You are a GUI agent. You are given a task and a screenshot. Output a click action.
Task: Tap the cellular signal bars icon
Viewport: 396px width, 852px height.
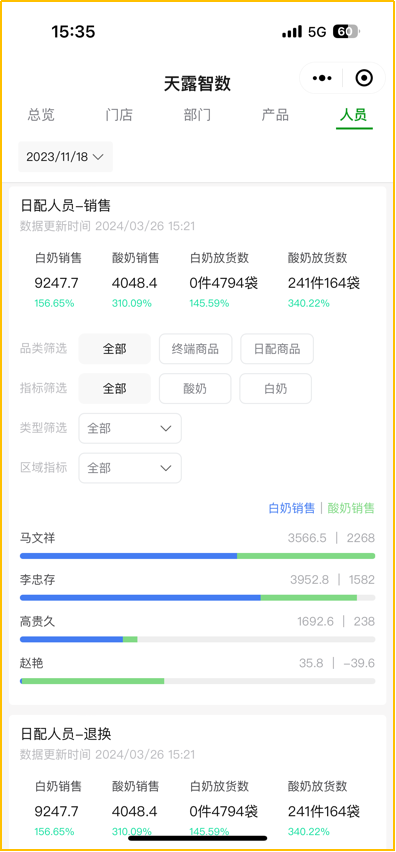click(292, 32)
